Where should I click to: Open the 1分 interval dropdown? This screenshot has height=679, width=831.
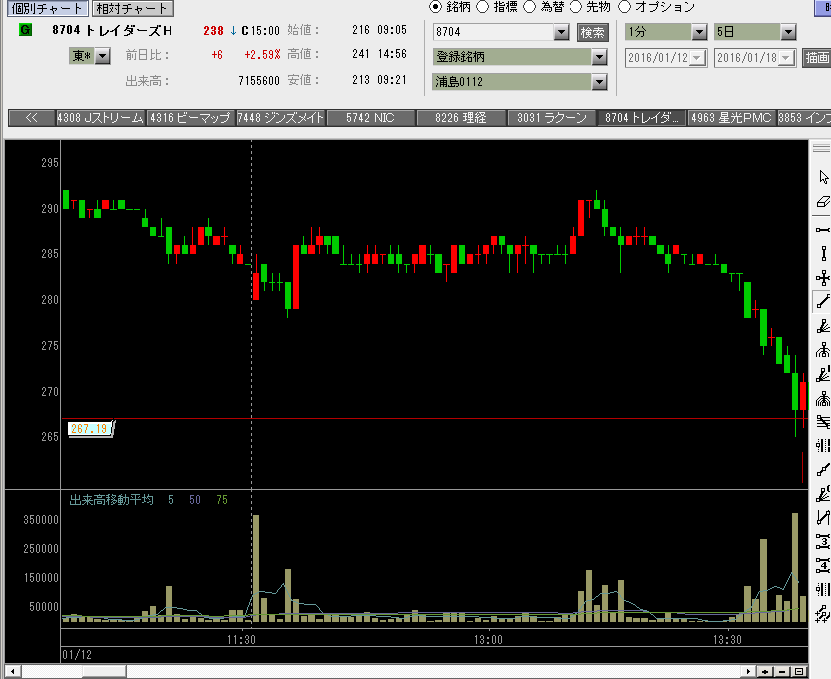point(700,32)
